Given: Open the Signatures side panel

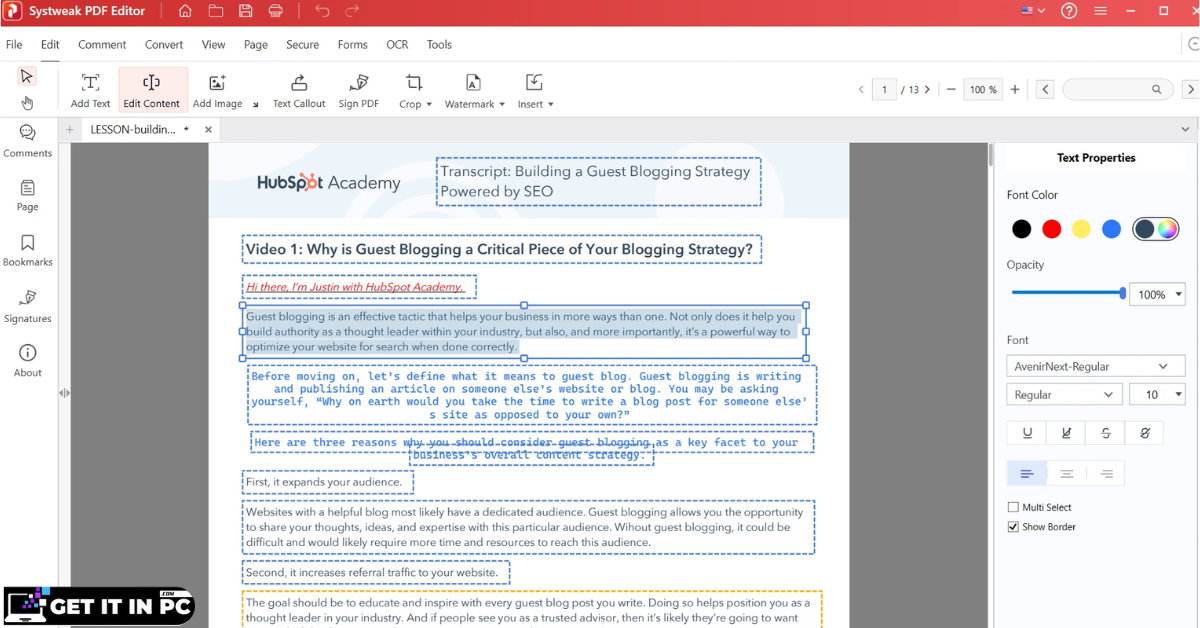Looking at the screenshot, I should click(x=27, y=307).
